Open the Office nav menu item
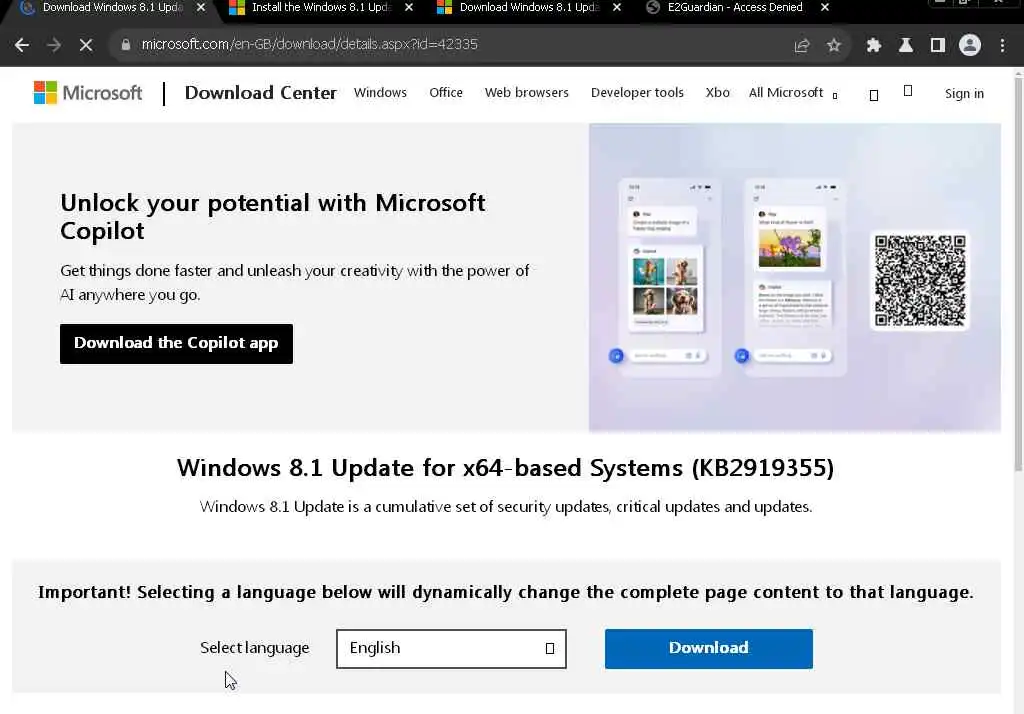The height and width of the screenshot is (714, 1024). (446, 93)
